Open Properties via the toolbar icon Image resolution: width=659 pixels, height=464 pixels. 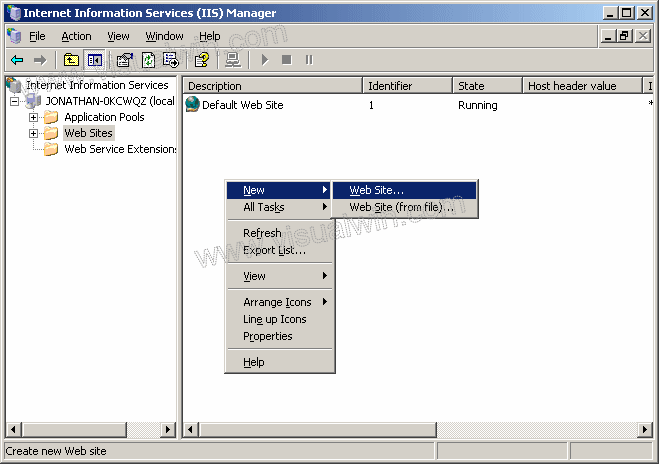124,60
